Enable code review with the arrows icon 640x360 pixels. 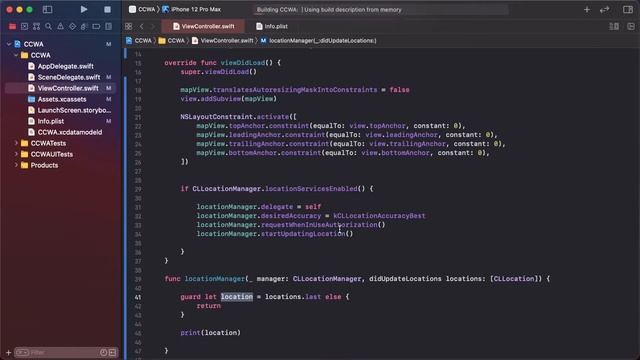(x=604, y=9)
